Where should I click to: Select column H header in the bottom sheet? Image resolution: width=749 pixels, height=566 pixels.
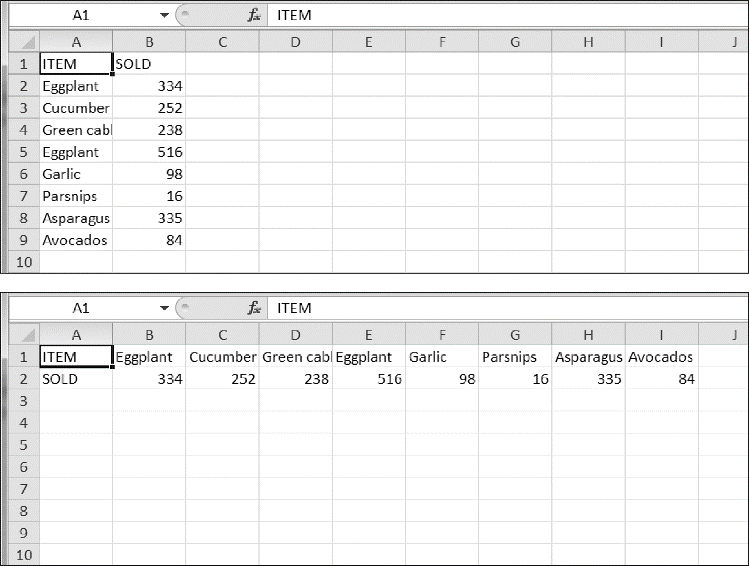[x=588, y=335]
